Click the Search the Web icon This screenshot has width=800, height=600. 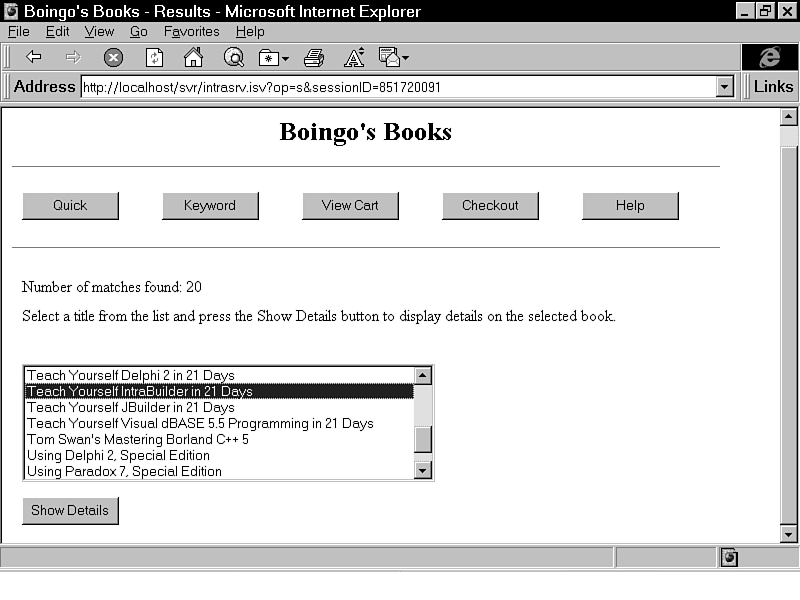coord(234,57)
